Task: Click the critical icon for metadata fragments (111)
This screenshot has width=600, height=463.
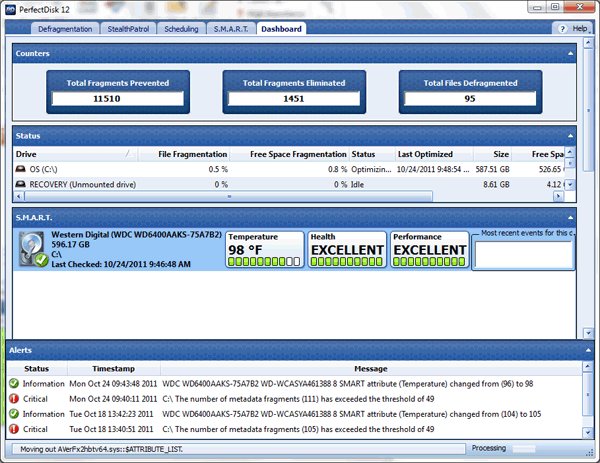Action: [x=14, y=399]
